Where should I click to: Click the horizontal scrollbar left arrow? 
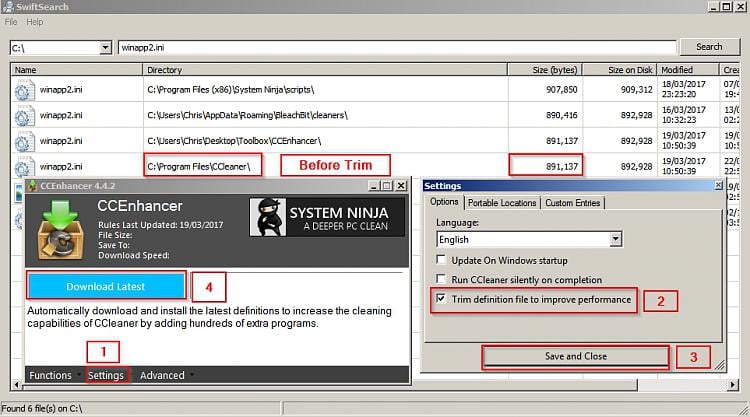[x=17, y=384]
